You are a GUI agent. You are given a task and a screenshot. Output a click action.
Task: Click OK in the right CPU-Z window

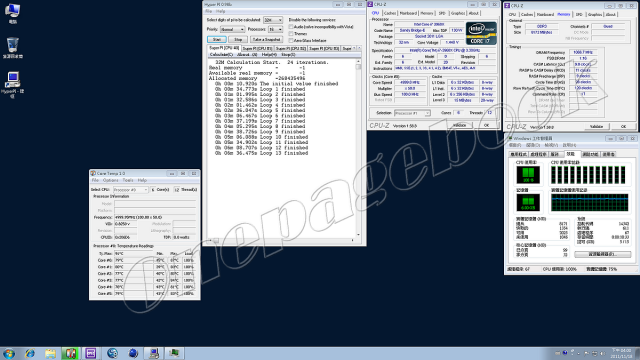click(623, 127)
